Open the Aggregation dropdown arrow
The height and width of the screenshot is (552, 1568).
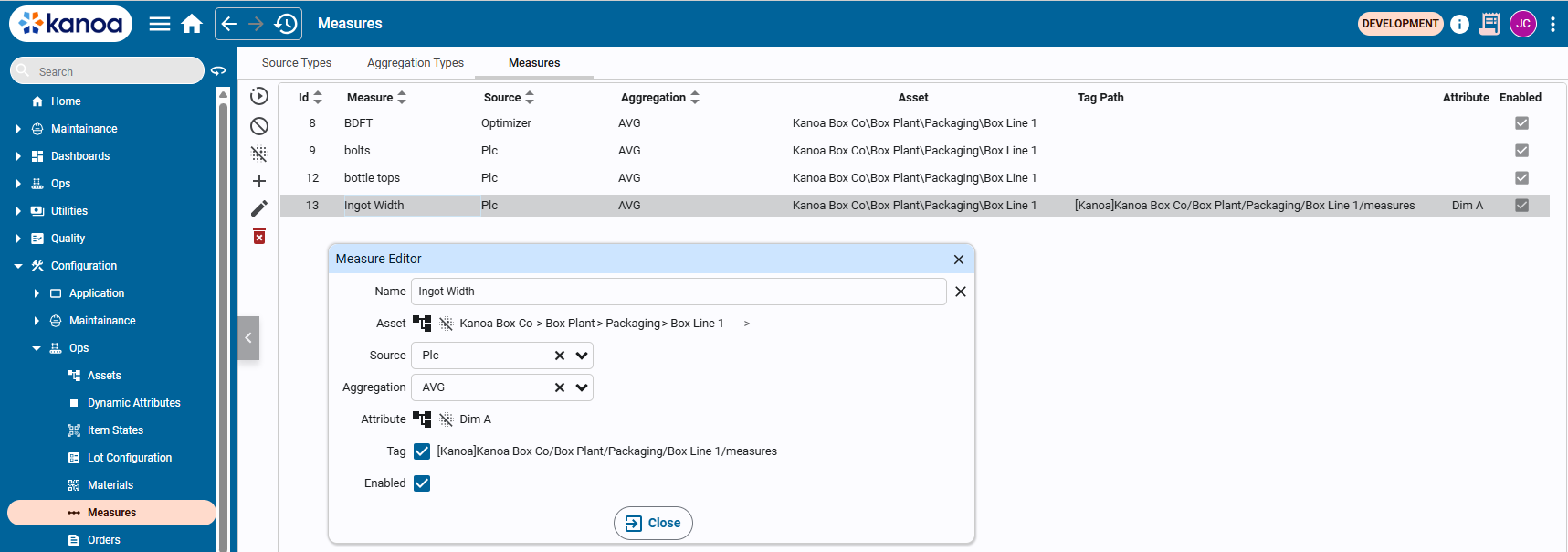(x=582, y=387)
